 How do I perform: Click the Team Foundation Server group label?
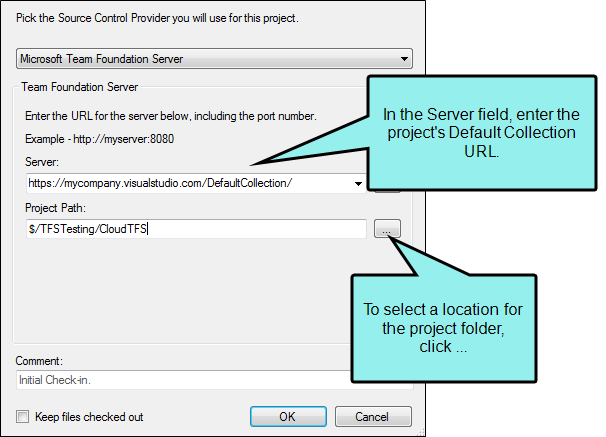point(80,87)
